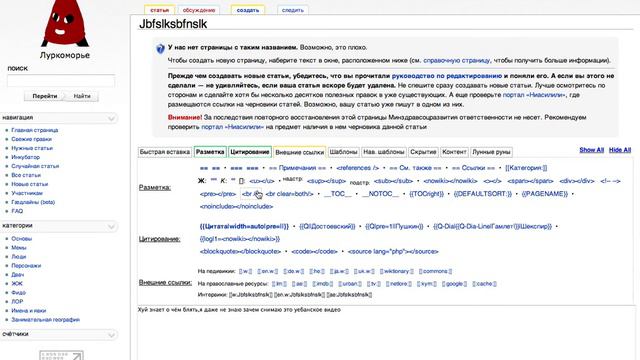This screenshot has height=360, width=640.
Task: Open the FAQ sidebar link
Action: pos(17,211)
